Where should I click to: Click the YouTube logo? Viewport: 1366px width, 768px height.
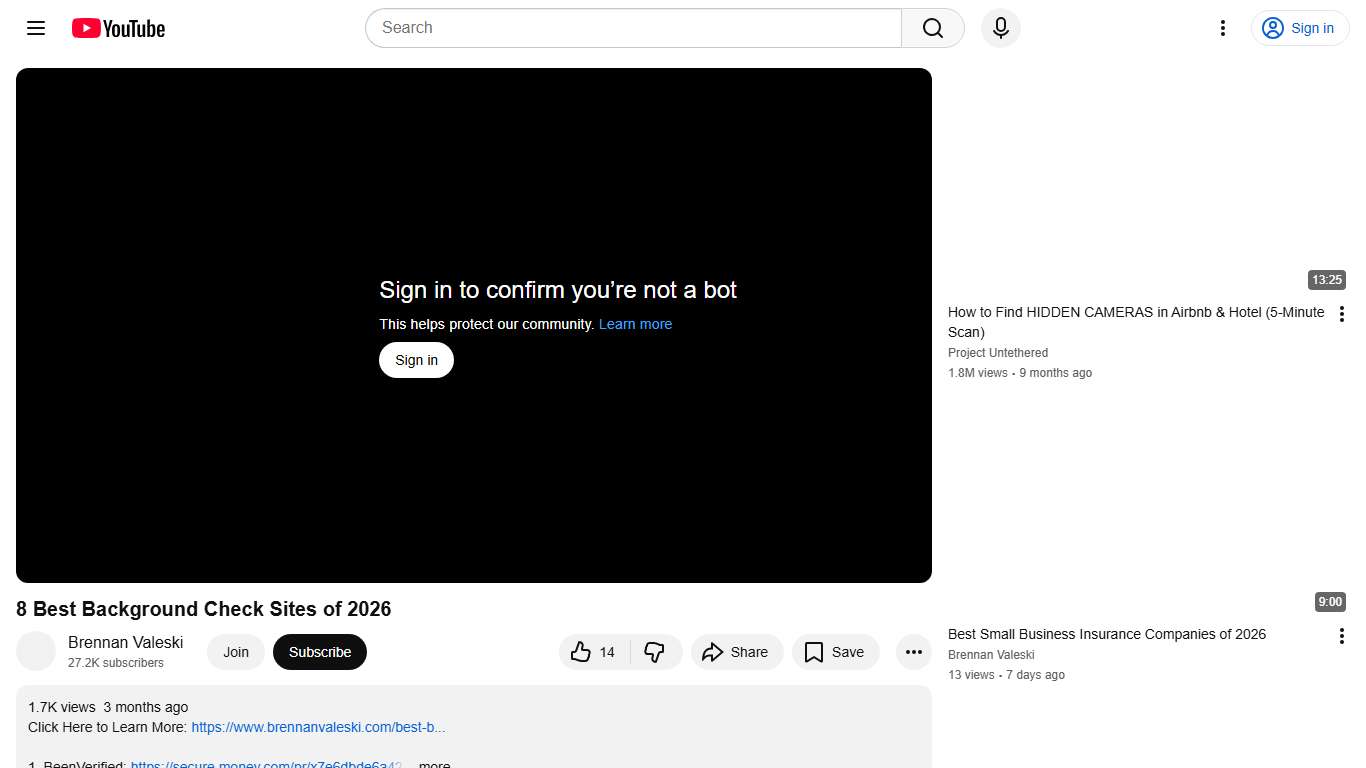coord(117,28)
